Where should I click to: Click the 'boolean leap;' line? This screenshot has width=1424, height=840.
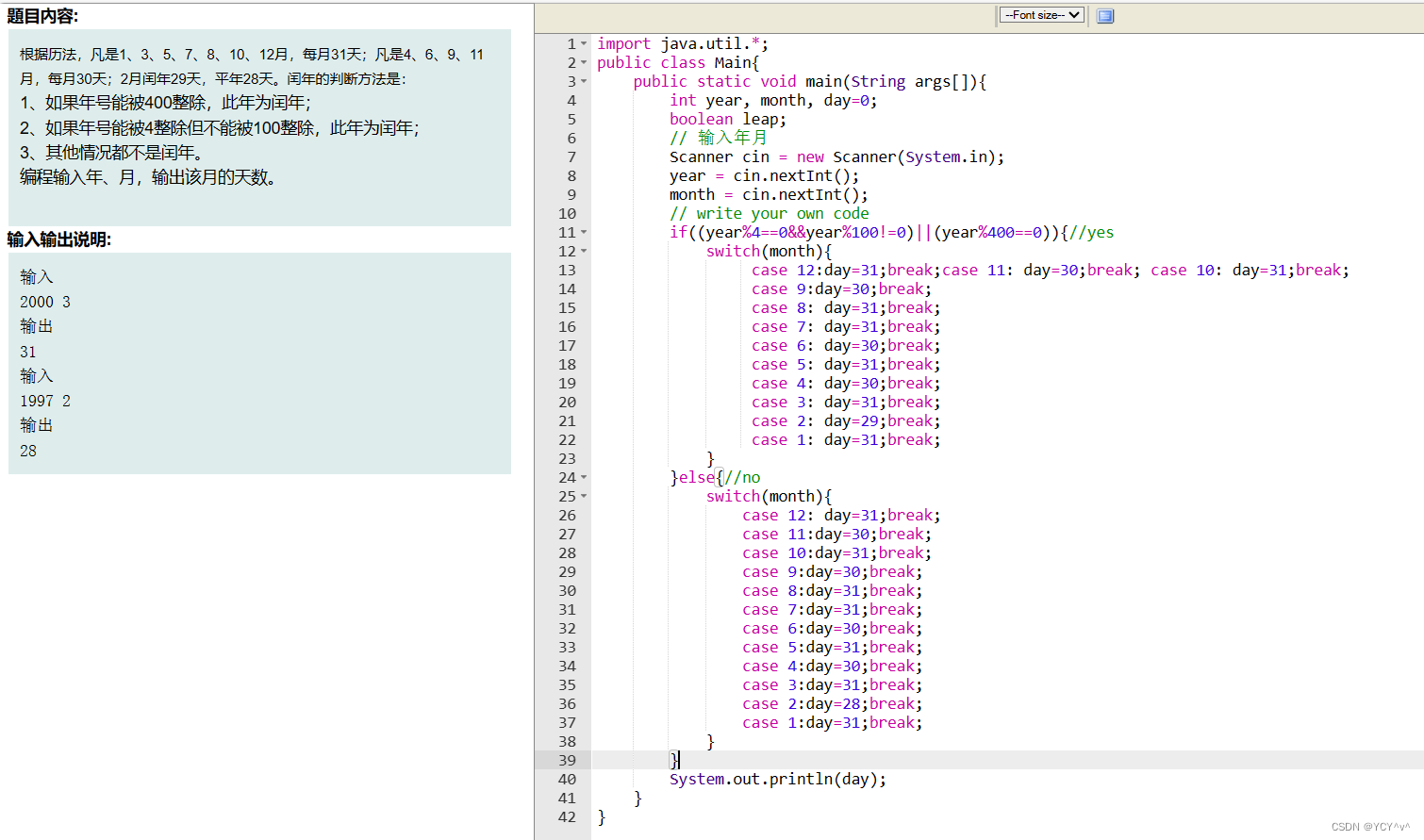coord(728,119)
